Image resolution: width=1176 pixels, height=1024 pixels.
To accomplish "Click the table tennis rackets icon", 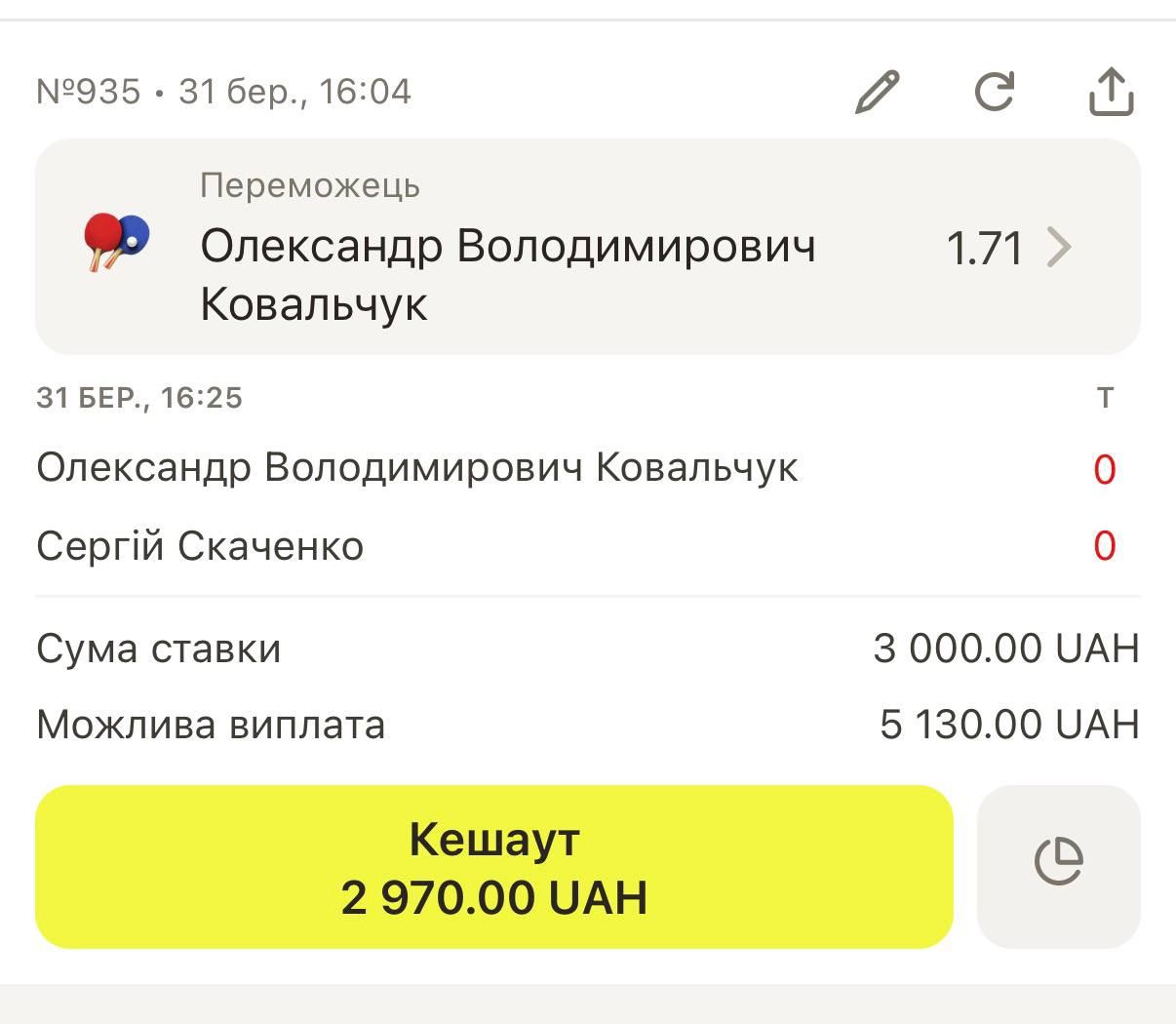I will tap(116, 242).
